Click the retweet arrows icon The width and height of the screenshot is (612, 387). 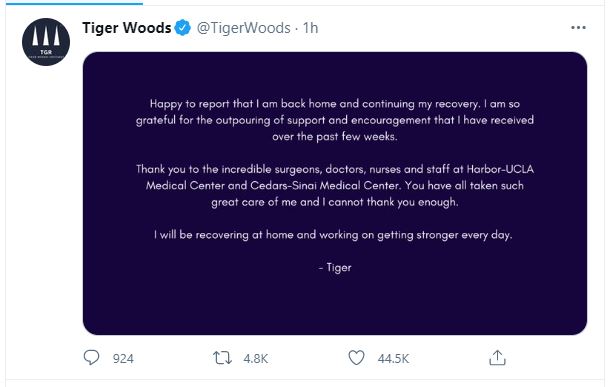click(222, 358)
